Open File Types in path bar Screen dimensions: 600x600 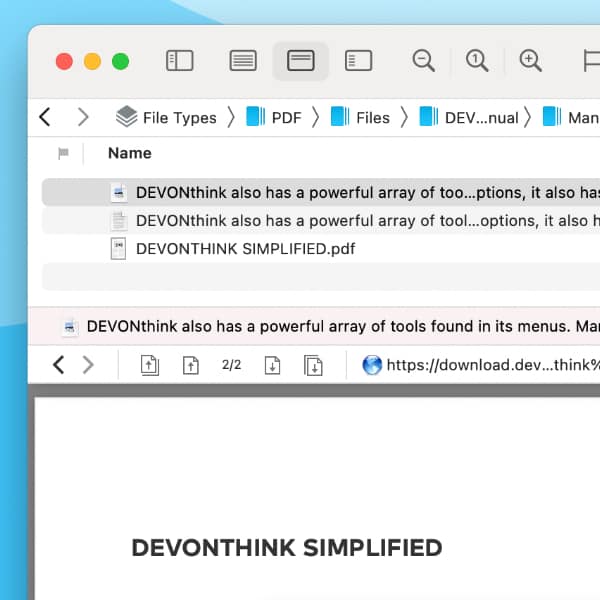point(166,117)
